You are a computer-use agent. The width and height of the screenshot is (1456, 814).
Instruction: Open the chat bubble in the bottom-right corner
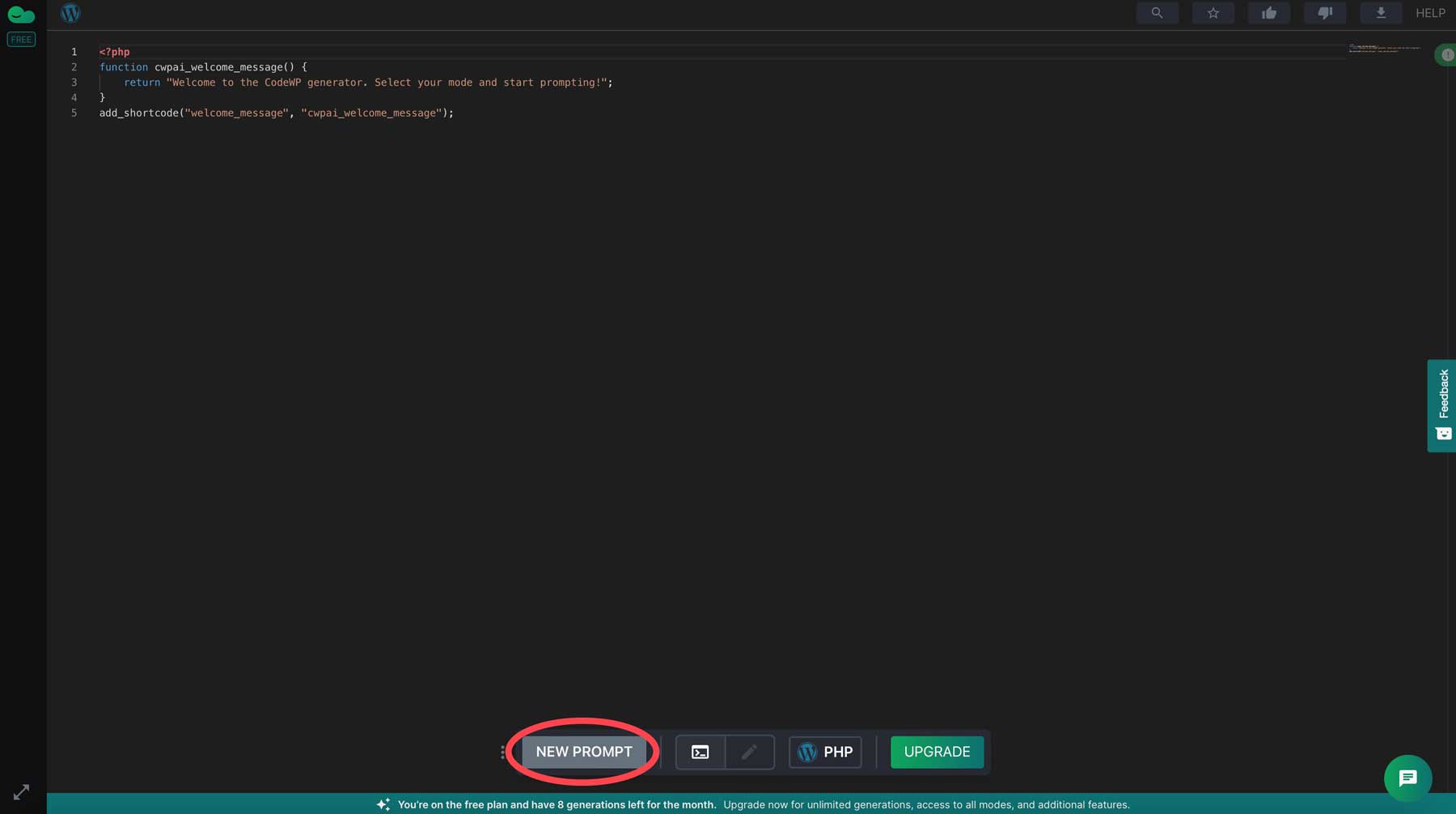pos(1407,778)
